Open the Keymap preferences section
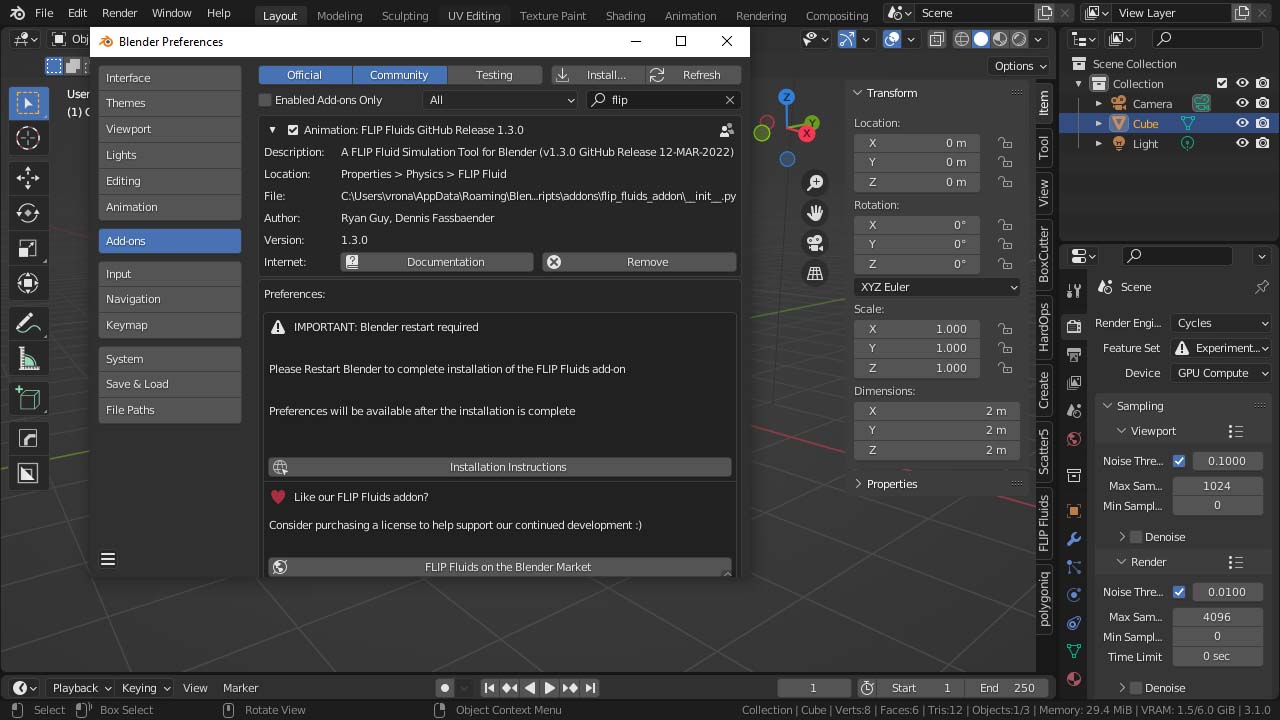Image resolution: width=1280 pixels, height=720 pixels. (x=170, y=325)
